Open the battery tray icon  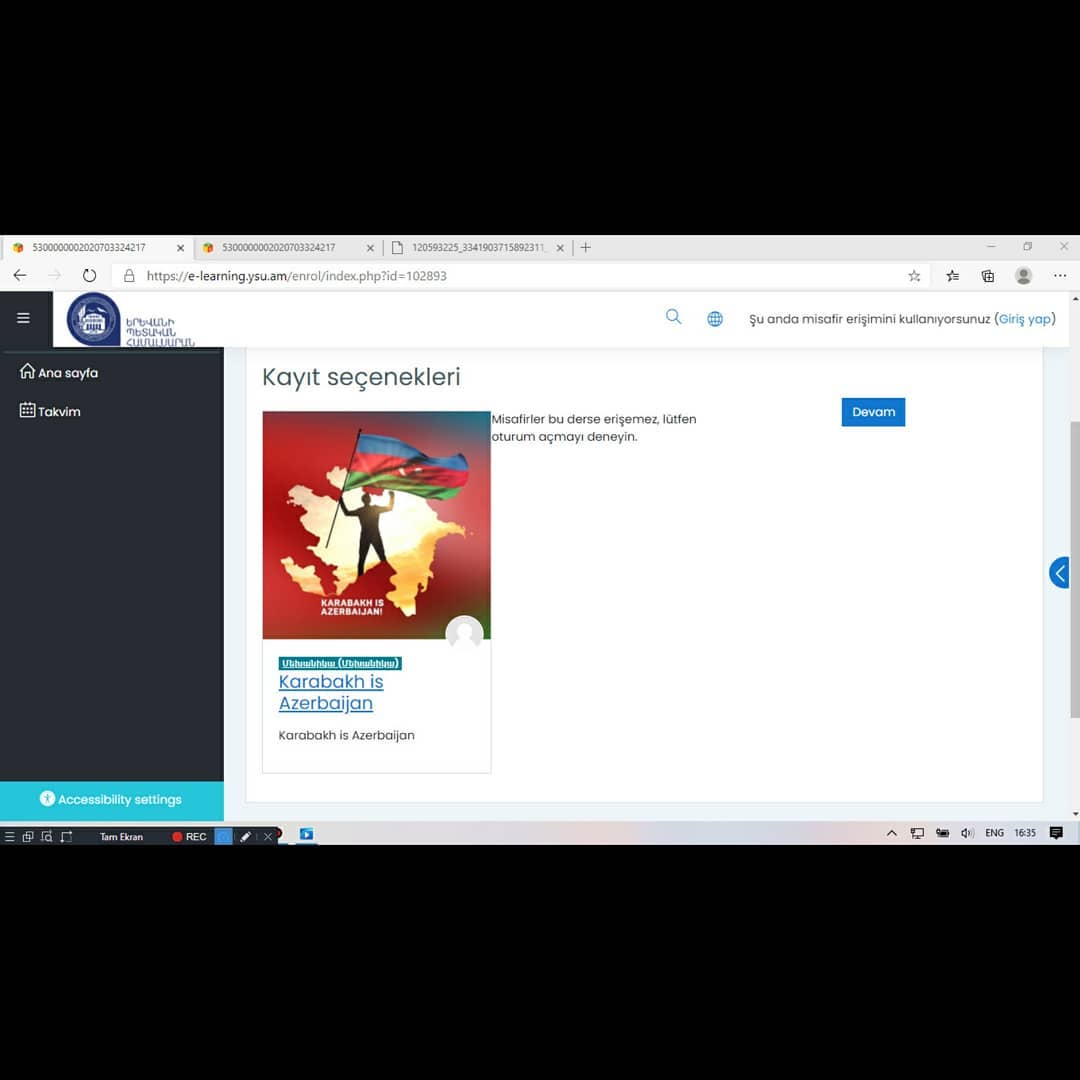942,833
